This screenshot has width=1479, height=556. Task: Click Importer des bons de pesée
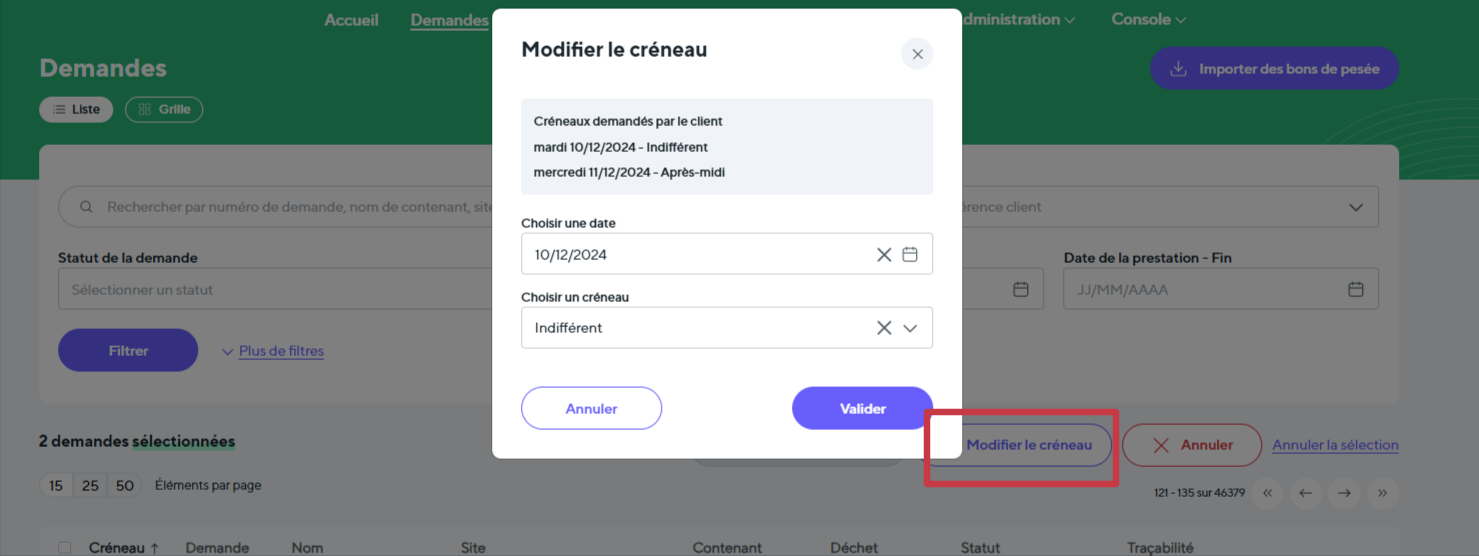(1274, 69)
